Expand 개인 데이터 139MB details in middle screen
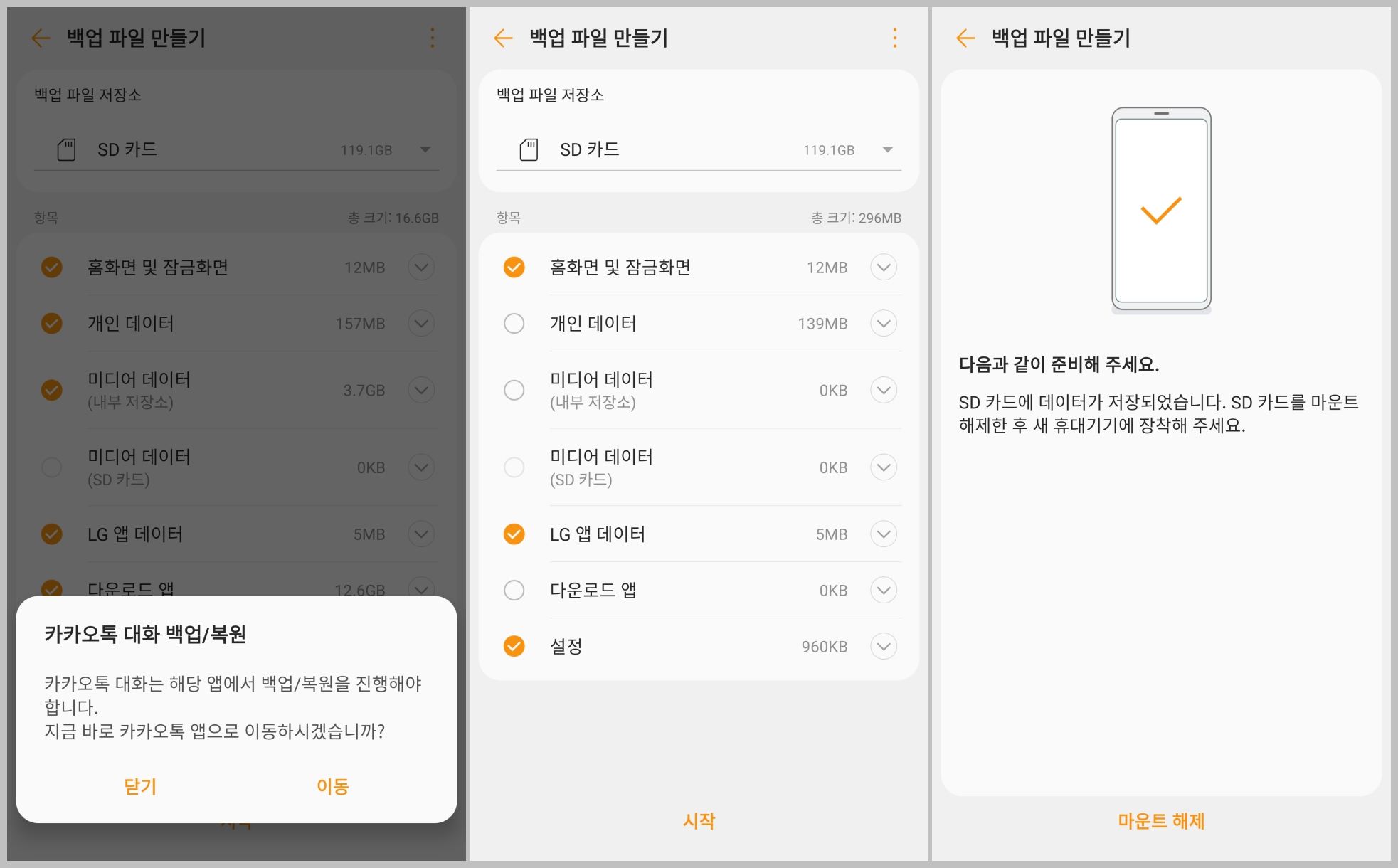 [884, 324]
